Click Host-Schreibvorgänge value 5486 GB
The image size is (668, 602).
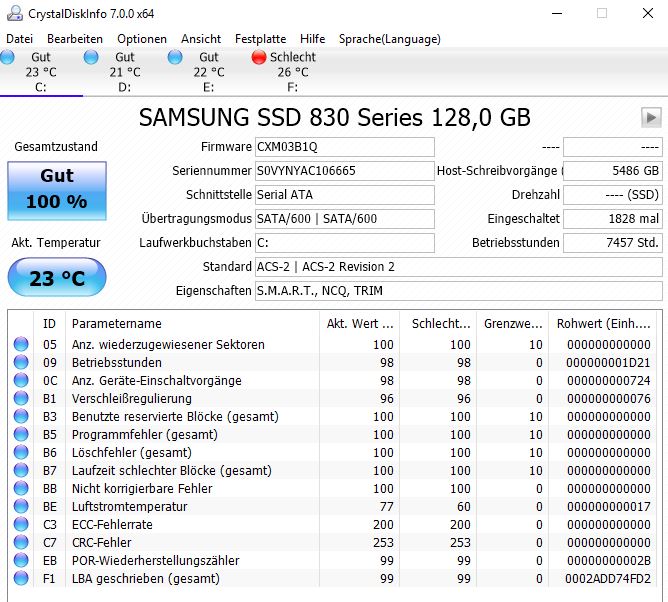tap(613, 171)
